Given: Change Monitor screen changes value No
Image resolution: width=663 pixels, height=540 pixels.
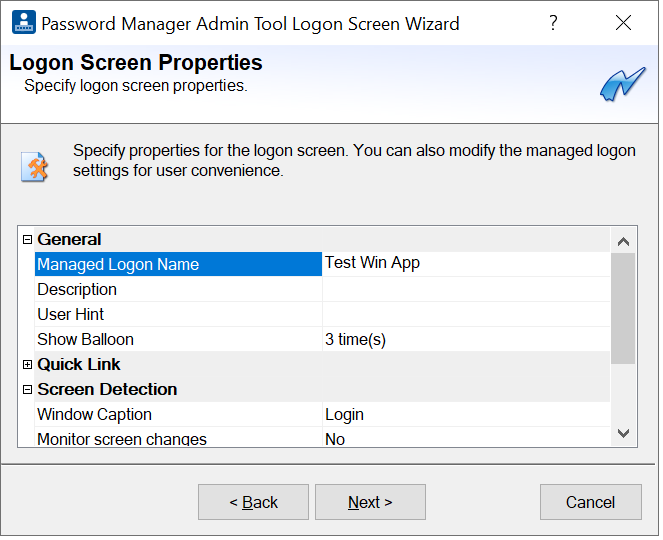Looking at the screenshot, I should pos(465,439).
